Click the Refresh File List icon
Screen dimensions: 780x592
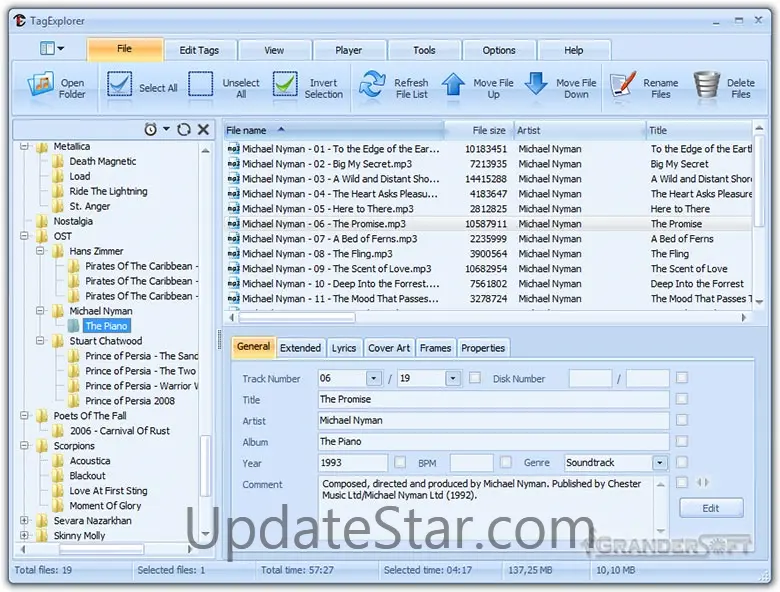point(372,84)
